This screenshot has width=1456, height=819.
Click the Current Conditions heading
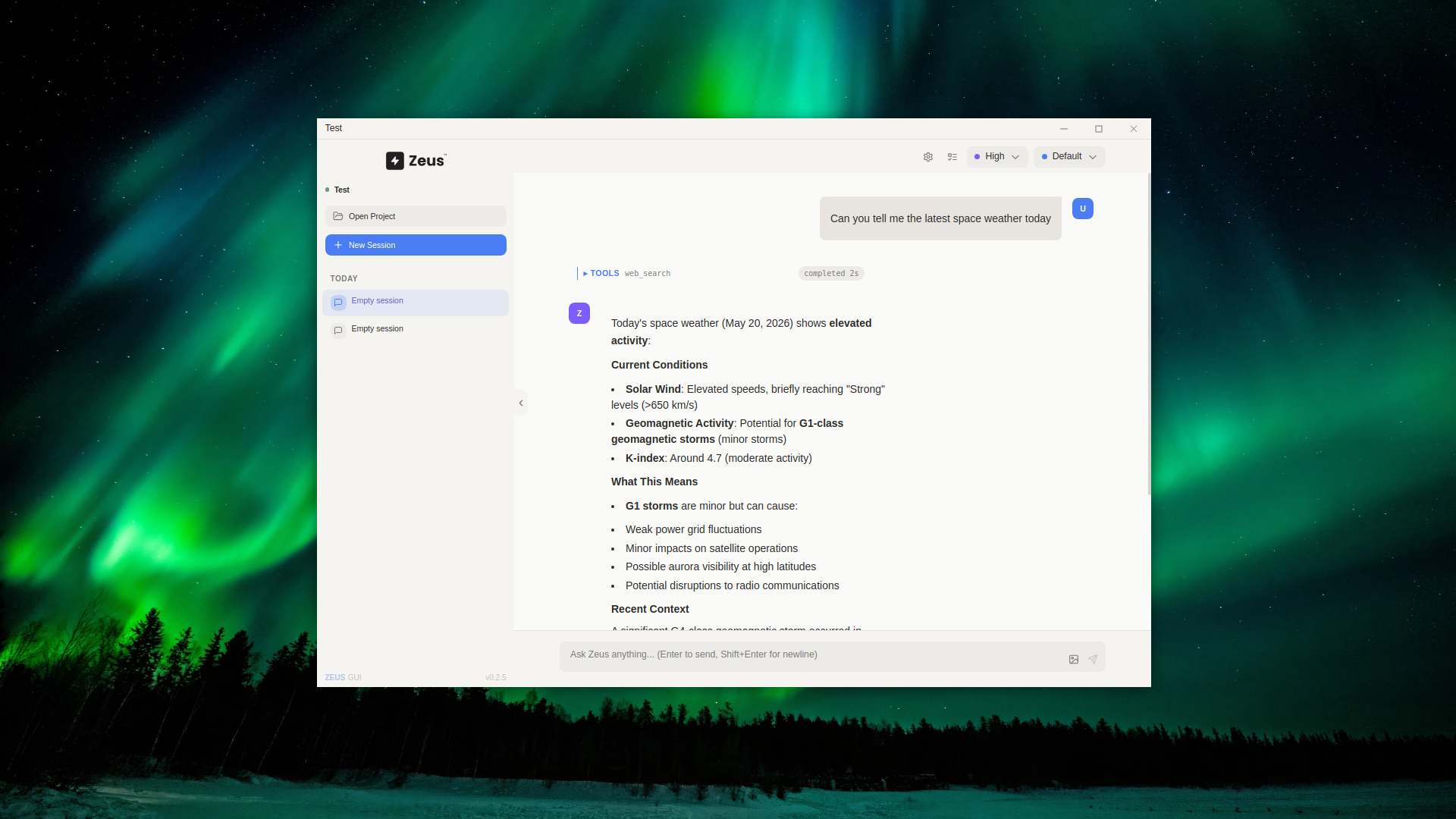point(659,365)
